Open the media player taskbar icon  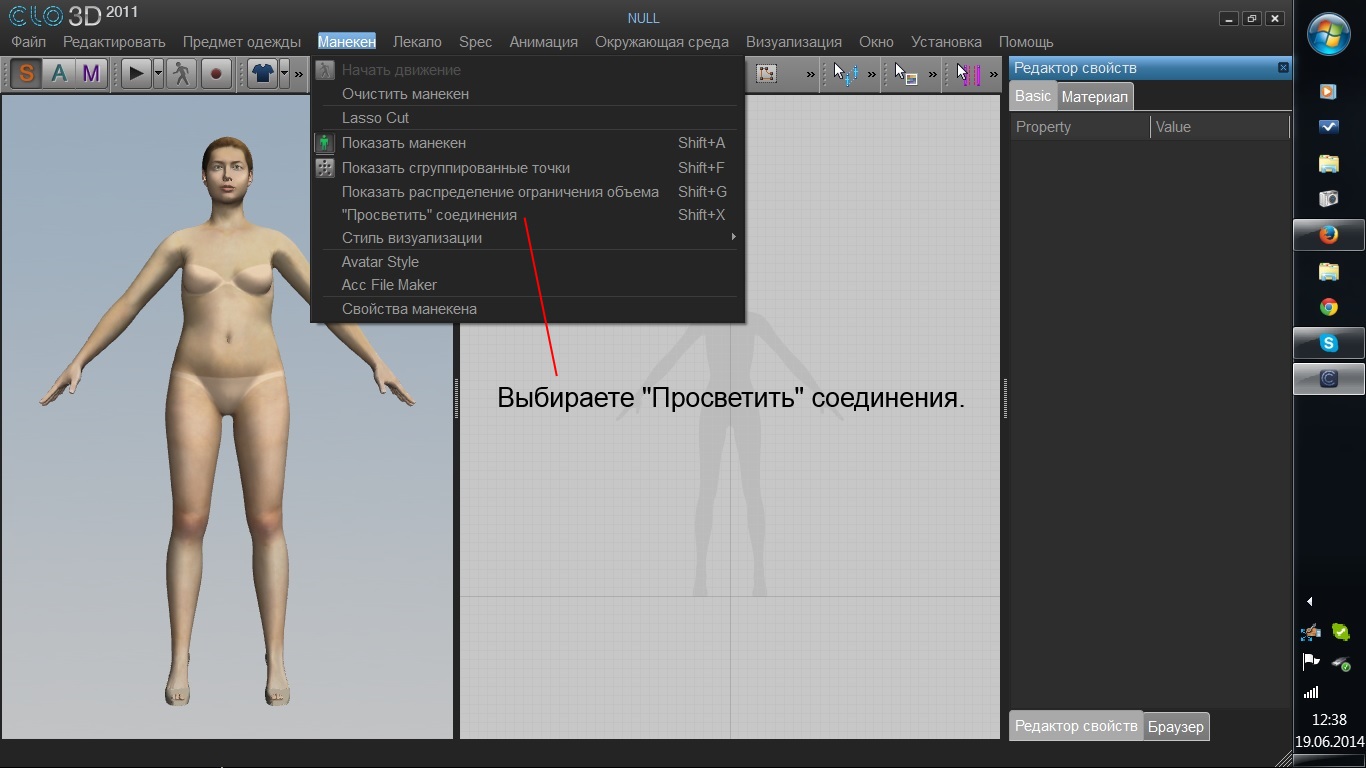tap(1329, 91)
